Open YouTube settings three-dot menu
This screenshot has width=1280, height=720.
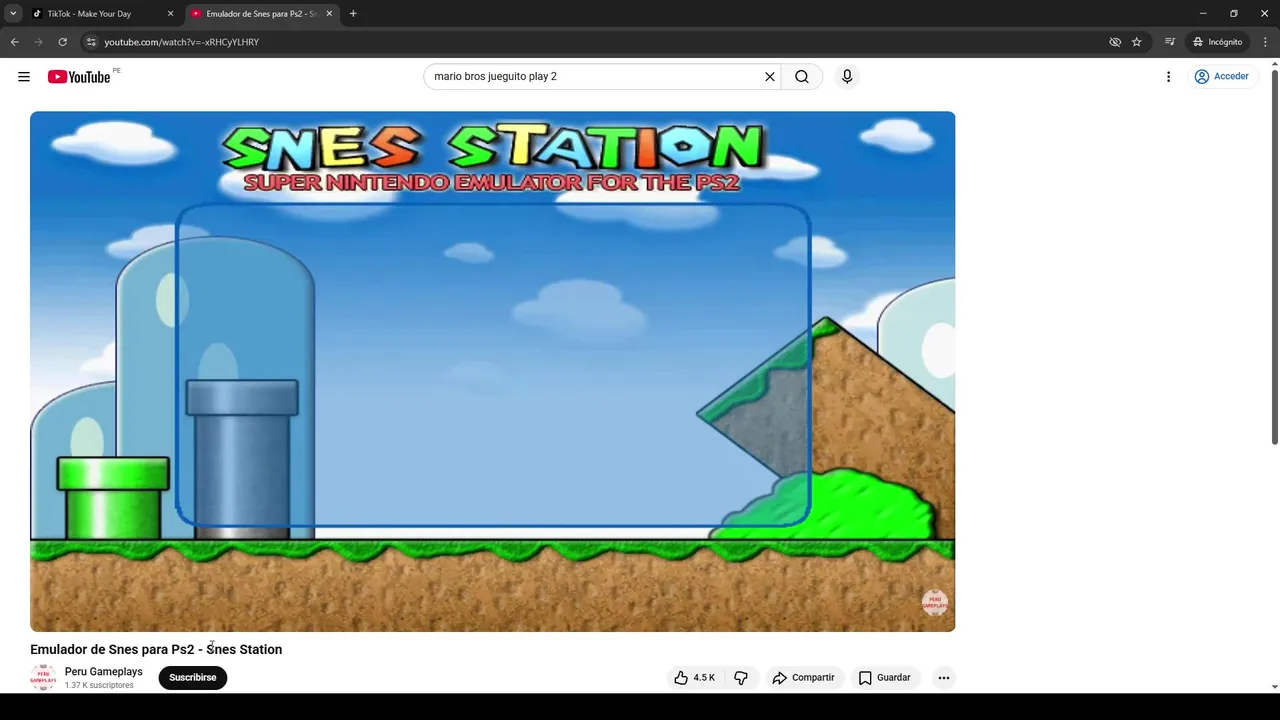(1168, 77)
